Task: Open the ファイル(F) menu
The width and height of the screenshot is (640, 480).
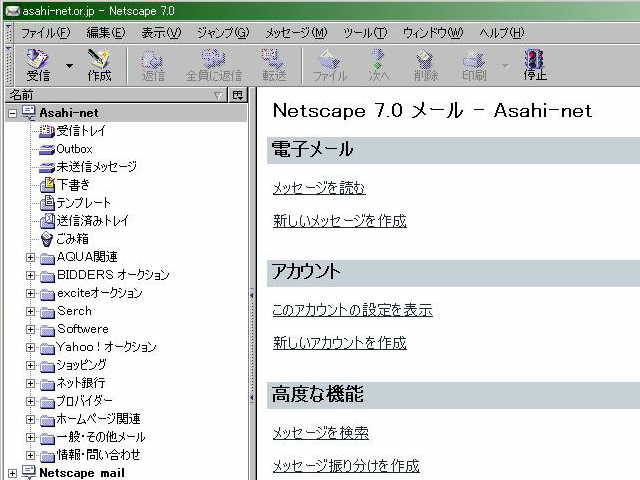Action: point(45,33)
